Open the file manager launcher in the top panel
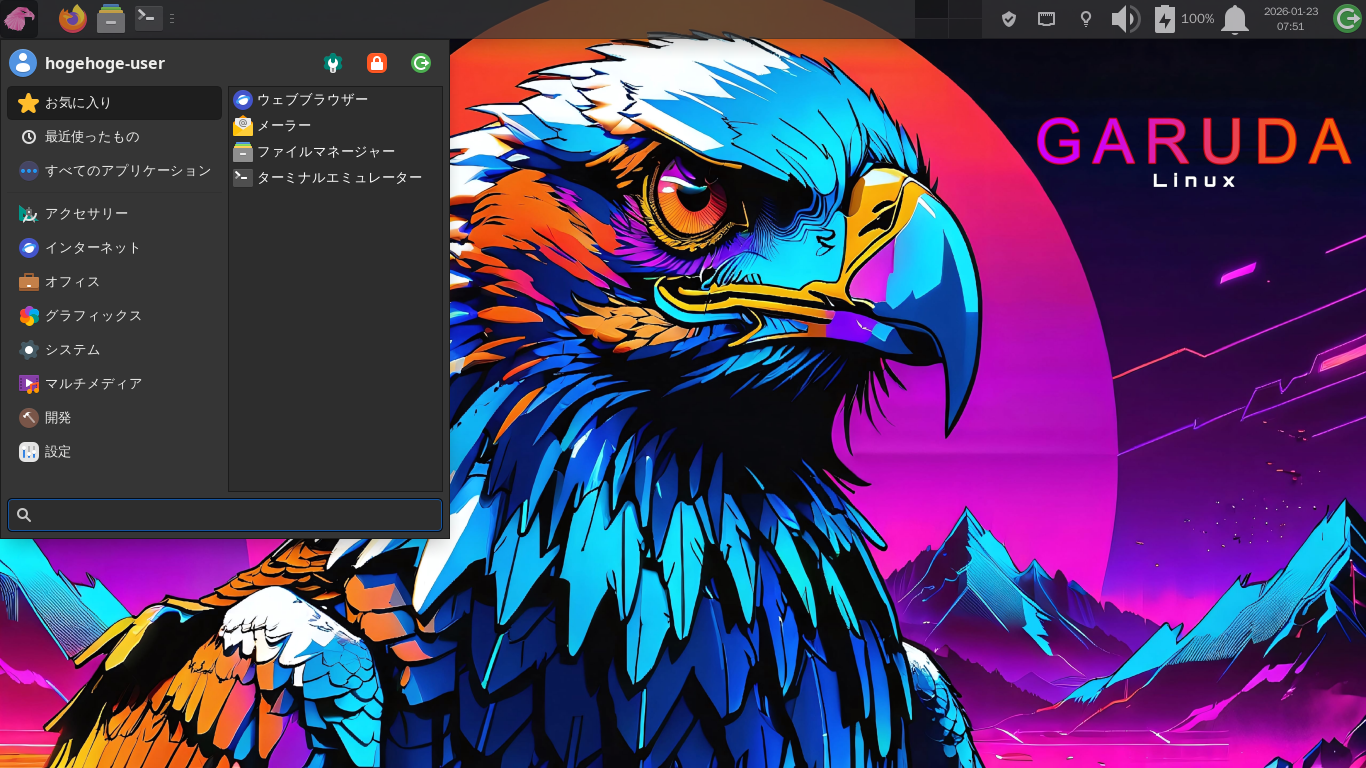The height and width of the screenshot is (768, 1366). 111,18
